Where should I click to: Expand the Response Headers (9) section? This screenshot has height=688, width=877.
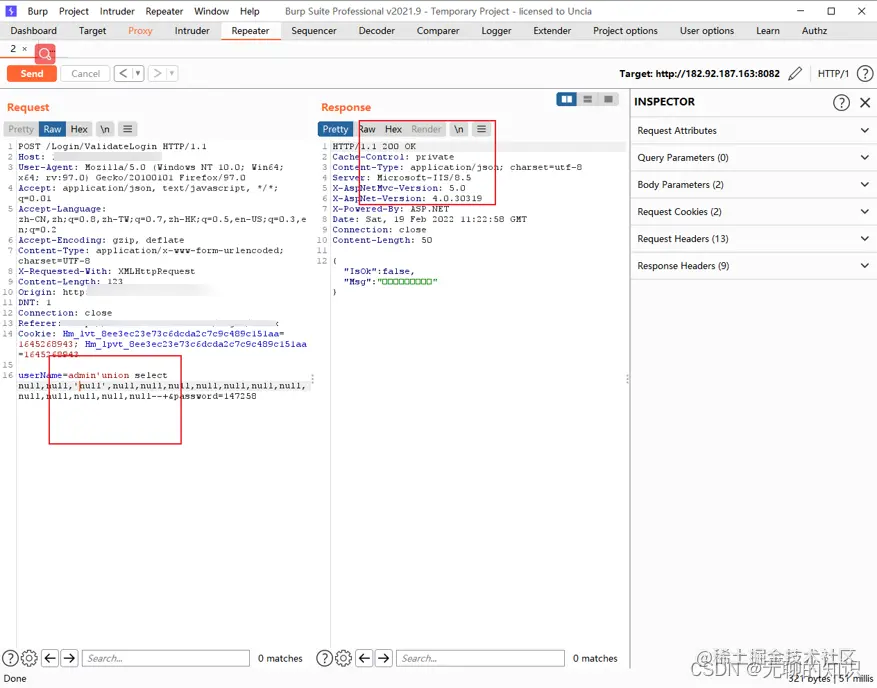click(x=753, y=266)
